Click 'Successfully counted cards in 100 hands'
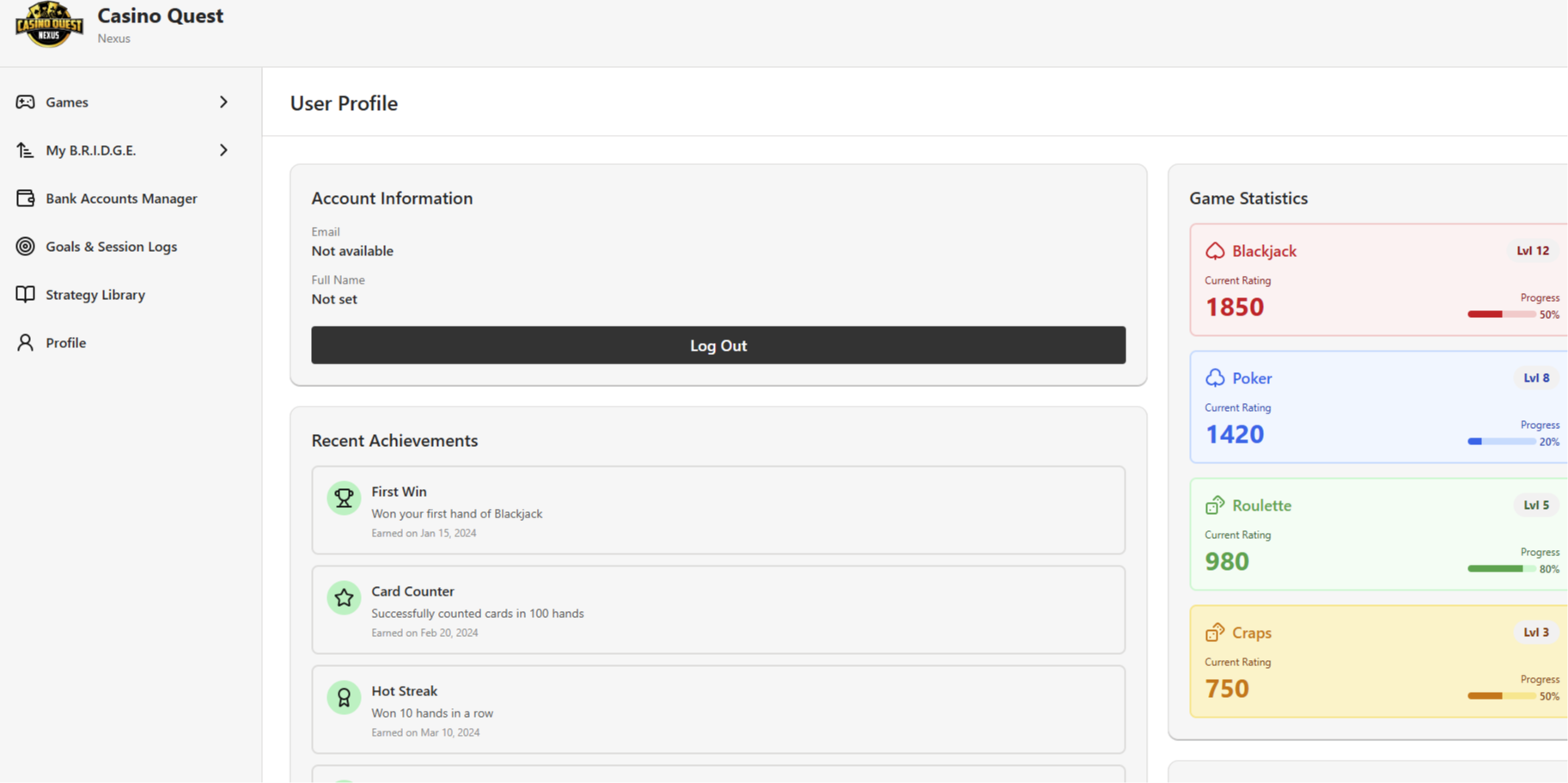 point(478,614)
